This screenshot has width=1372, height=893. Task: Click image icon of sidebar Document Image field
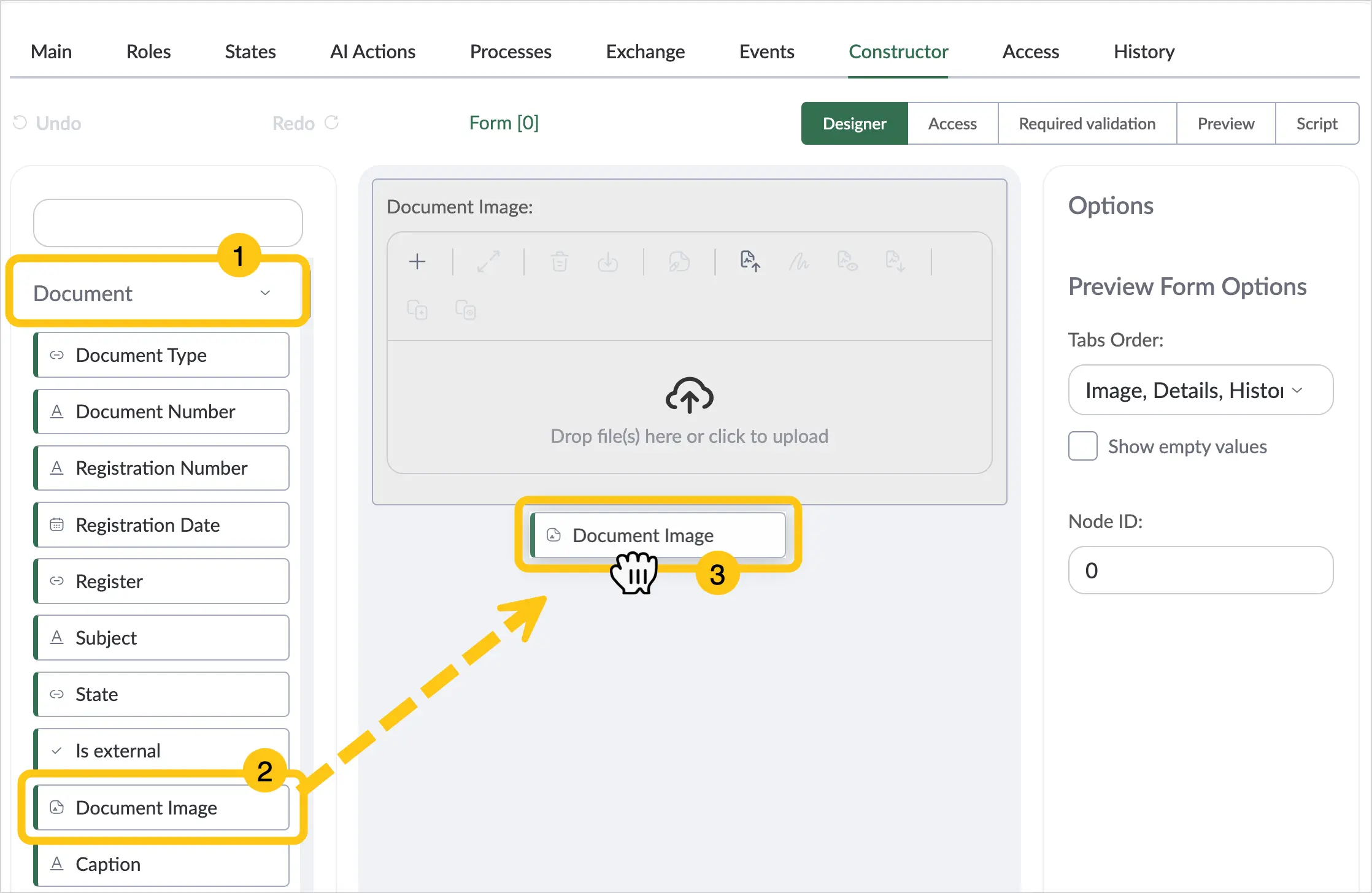pyautogui.click(x=57, y=807)
